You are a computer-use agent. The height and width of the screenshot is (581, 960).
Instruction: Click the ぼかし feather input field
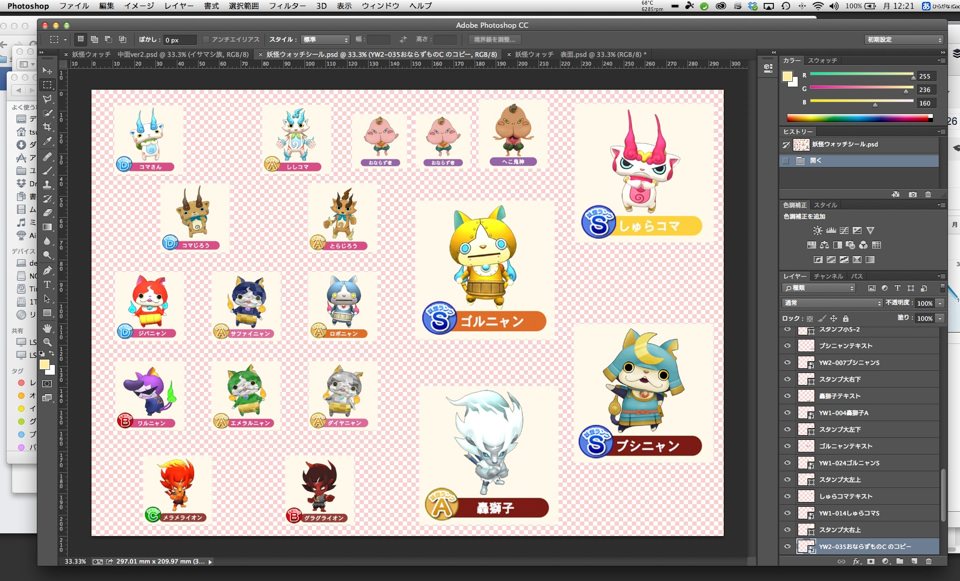[179, 40]
